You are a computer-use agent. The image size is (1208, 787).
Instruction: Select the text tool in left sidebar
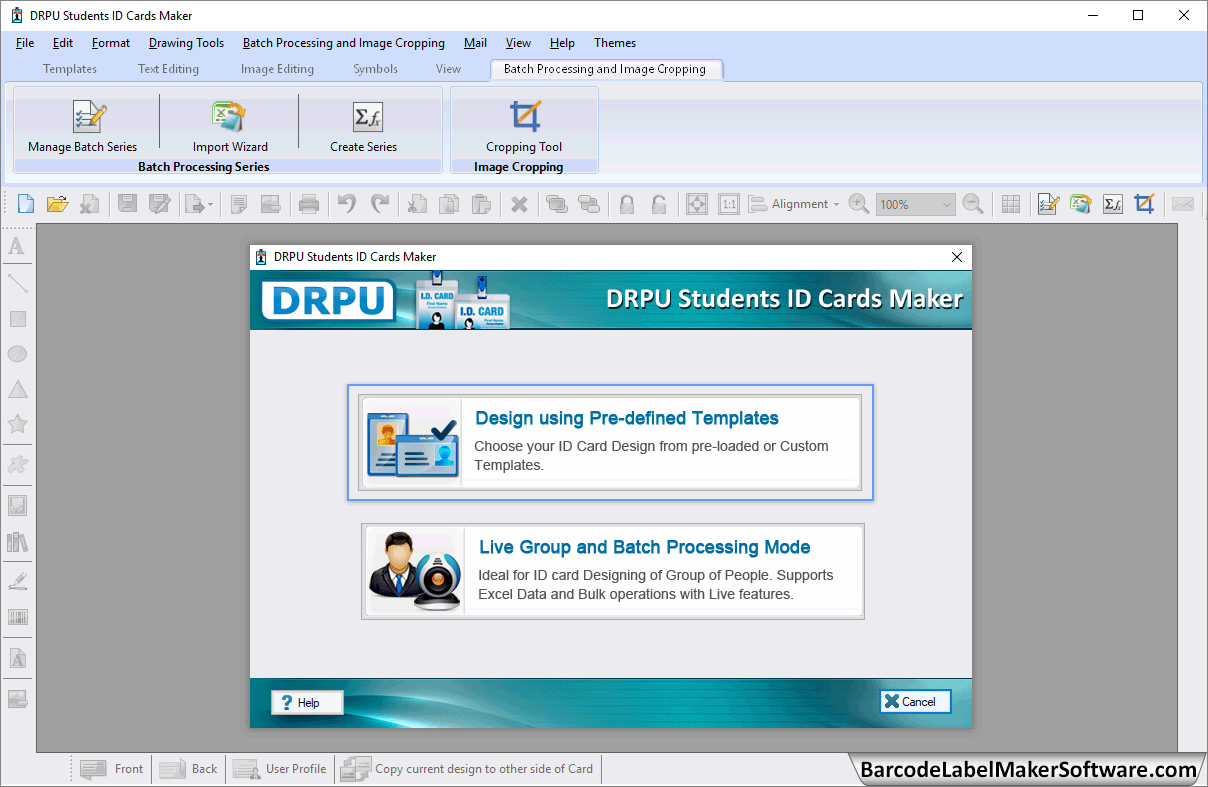pos(17,246)
